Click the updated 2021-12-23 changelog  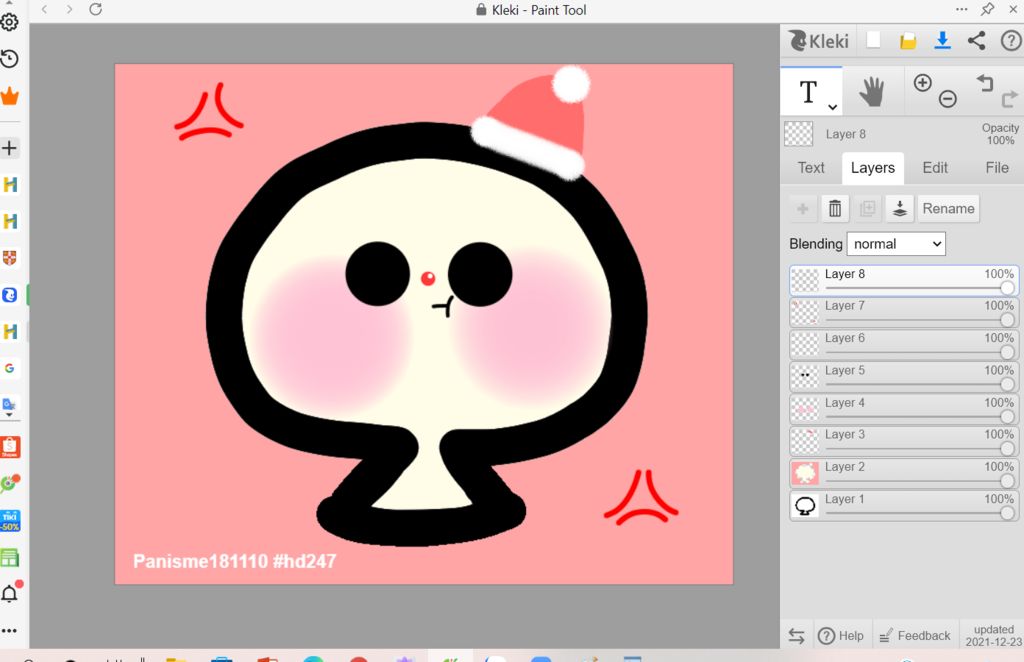click(993, 636)
